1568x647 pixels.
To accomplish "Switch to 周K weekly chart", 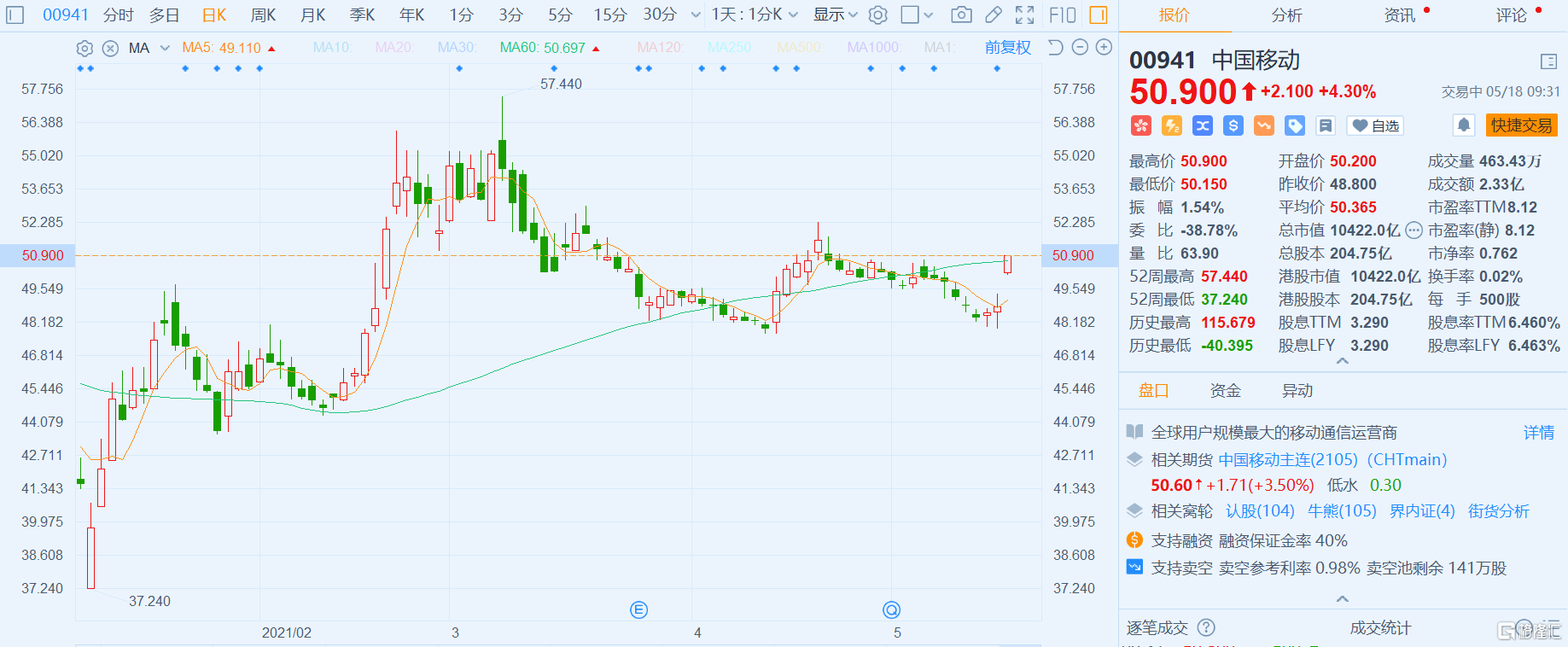I will [263, 15].
